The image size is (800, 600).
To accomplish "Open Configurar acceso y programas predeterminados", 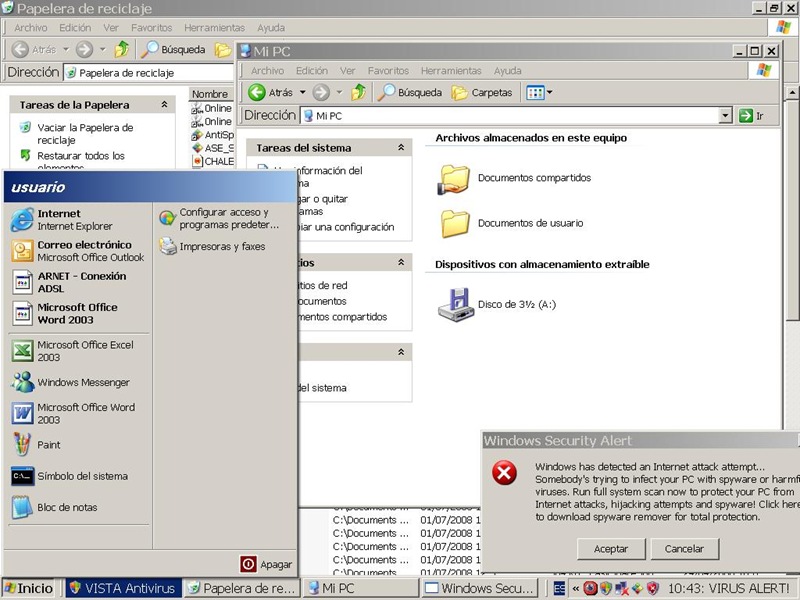I will (219, 218).
